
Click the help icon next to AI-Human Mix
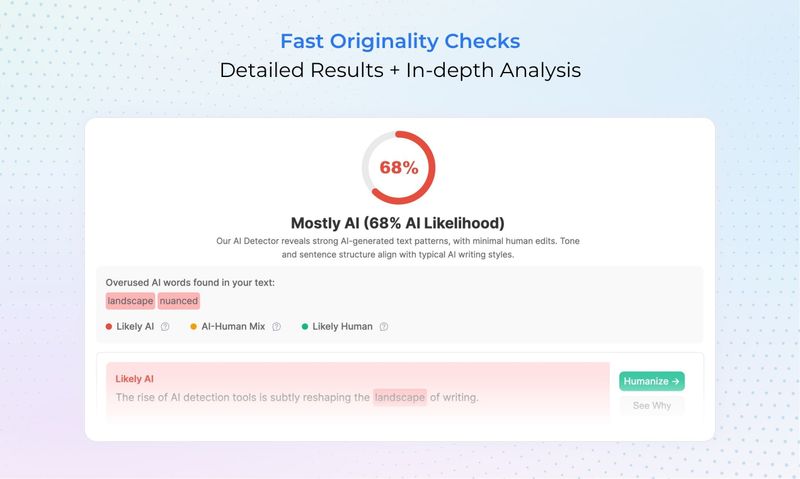(x=276, y=326)
